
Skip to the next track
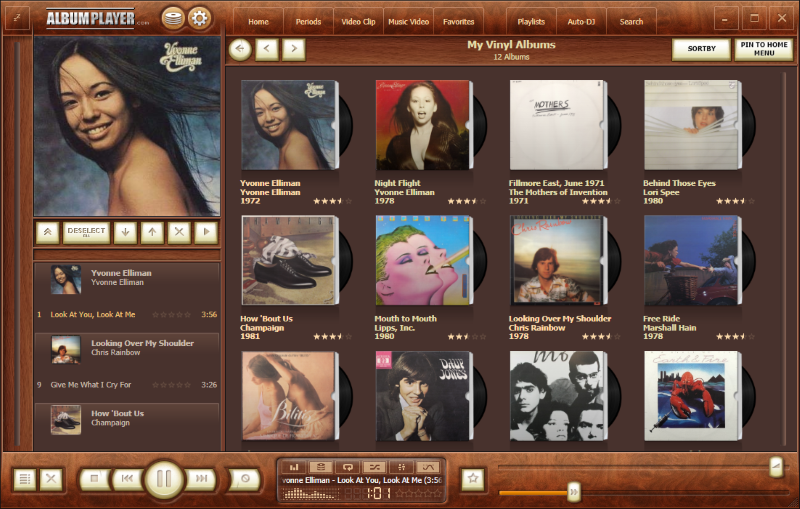point(200,479)
